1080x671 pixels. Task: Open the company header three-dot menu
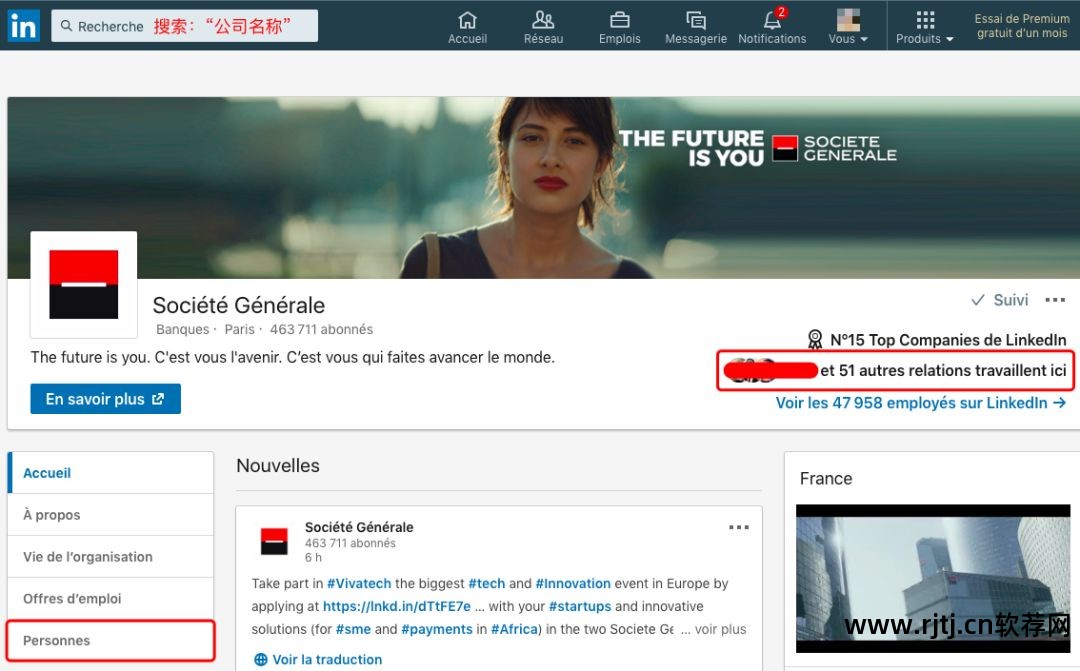(1055, 300)
